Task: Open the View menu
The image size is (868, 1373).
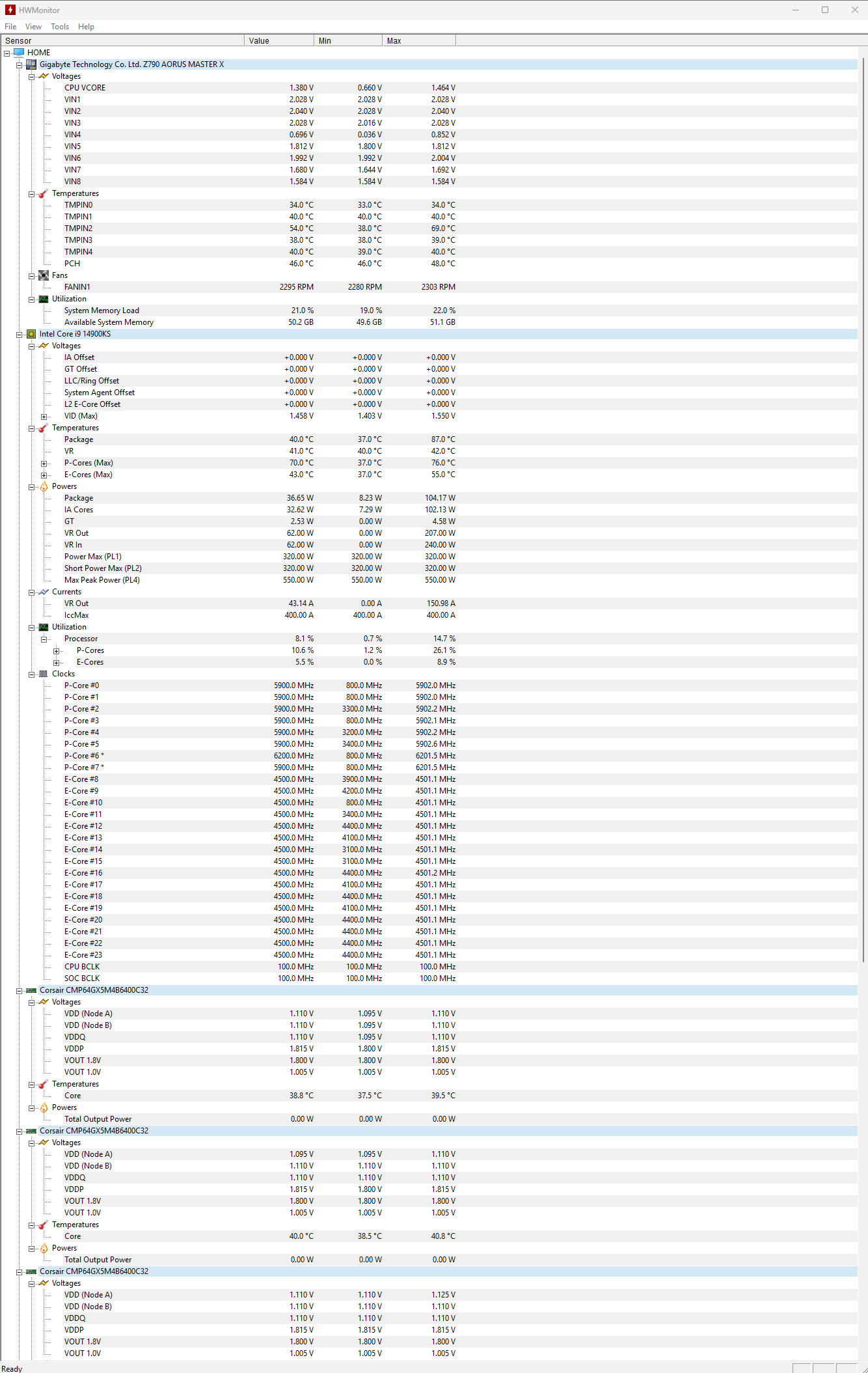Action: point(33,27)
